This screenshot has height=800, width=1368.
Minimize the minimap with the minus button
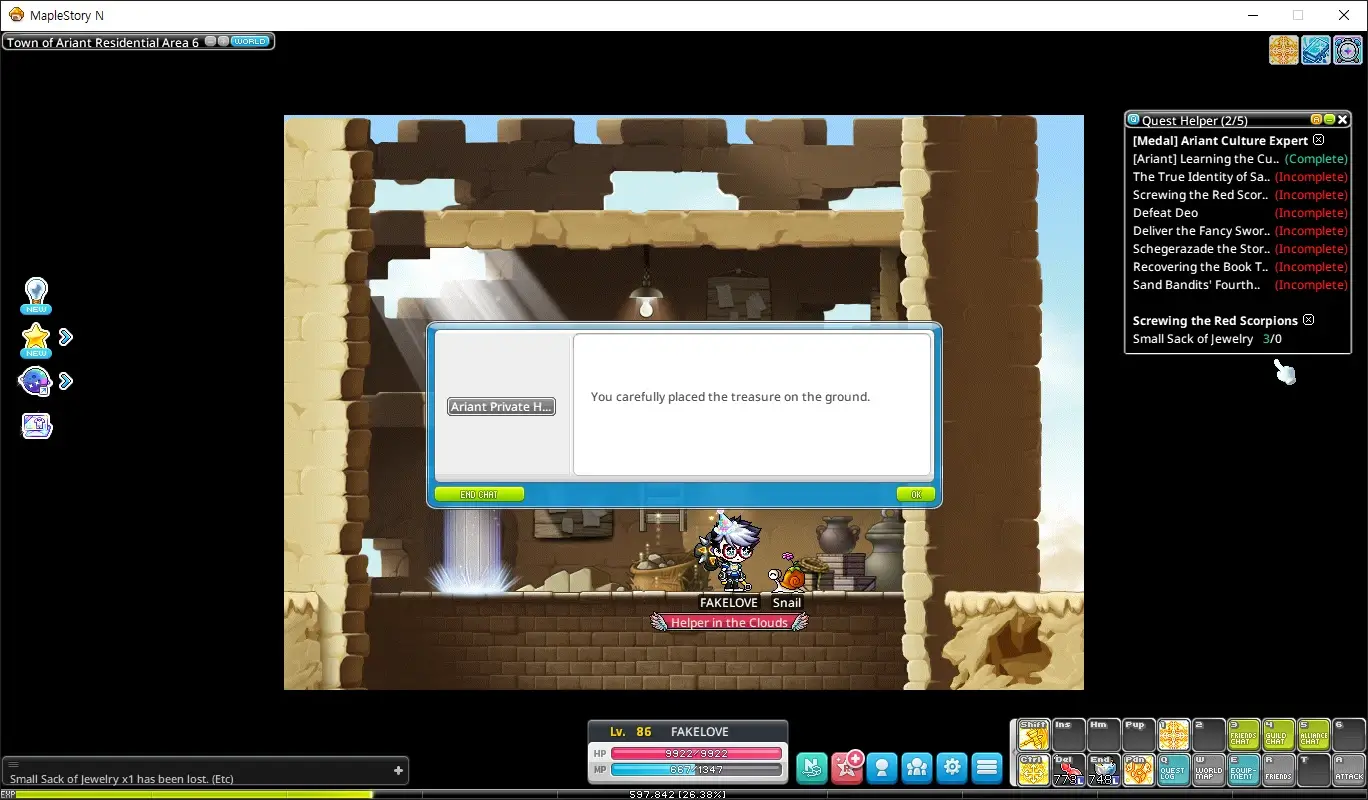click(211, 41)
